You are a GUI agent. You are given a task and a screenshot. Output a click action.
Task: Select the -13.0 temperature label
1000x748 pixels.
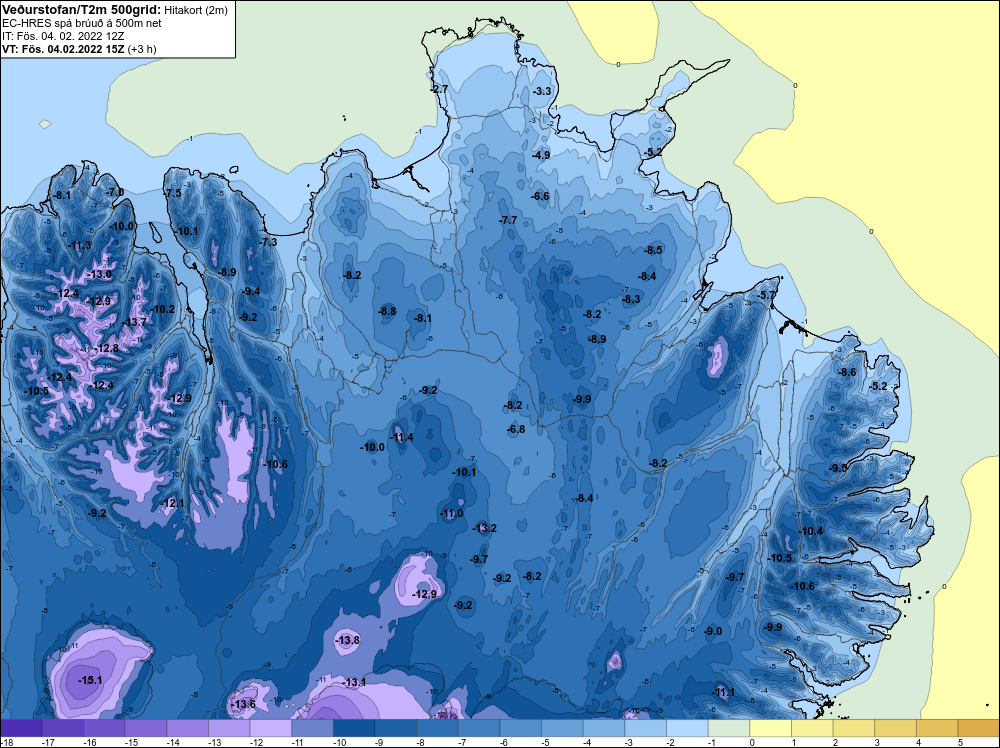click(x=99, y=274)
